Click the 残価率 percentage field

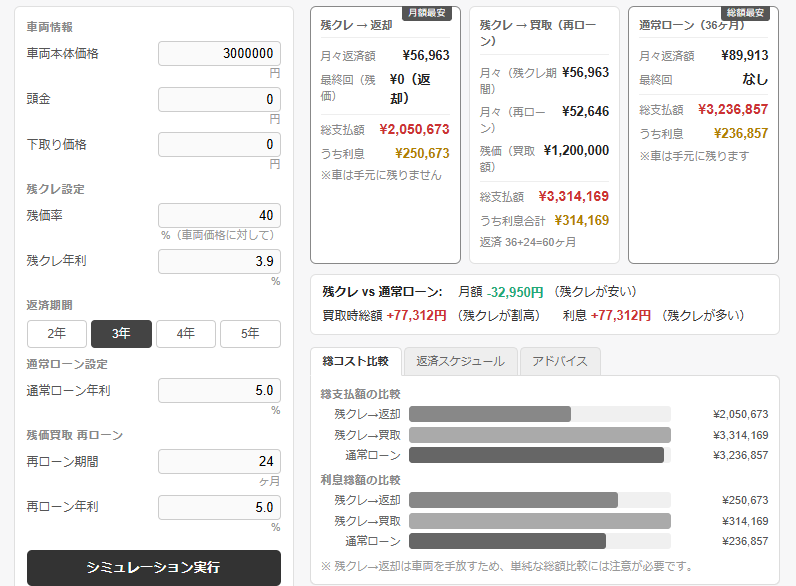pos(219,216)
